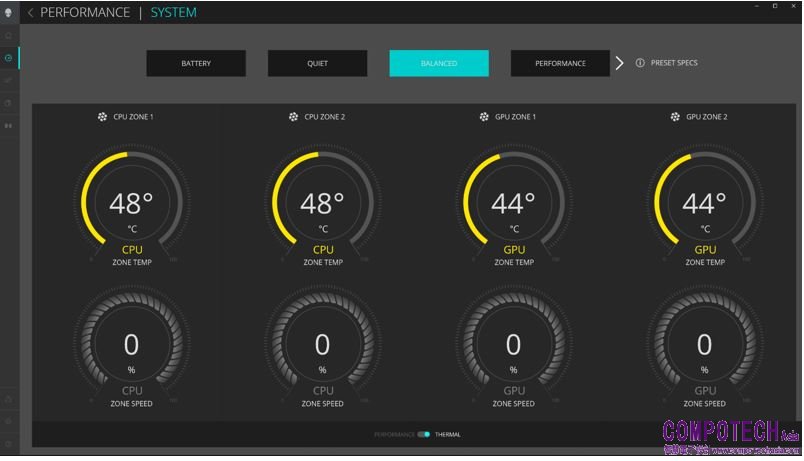The image size is (804, 461).
Task: Click the Alienware head logo icon
Action: [9, 12]
